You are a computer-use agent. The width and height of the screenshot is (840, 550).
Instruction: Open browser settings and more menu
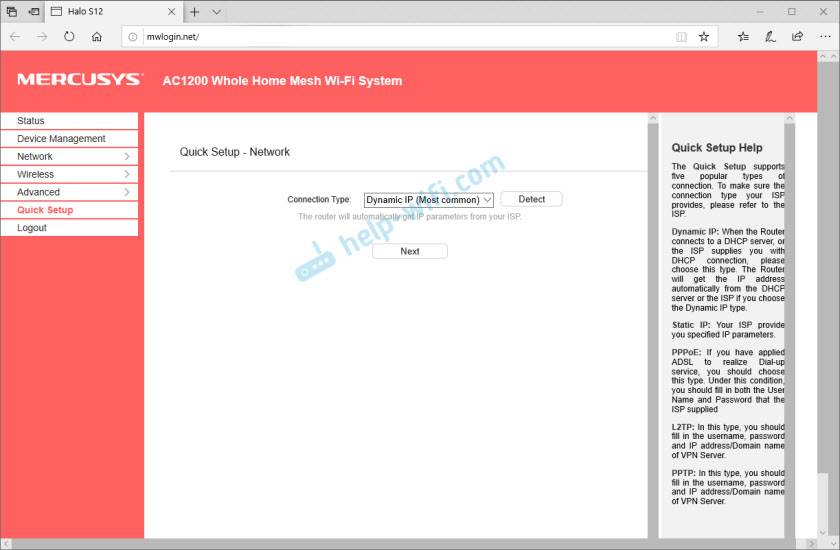click(x=825, y=36)
